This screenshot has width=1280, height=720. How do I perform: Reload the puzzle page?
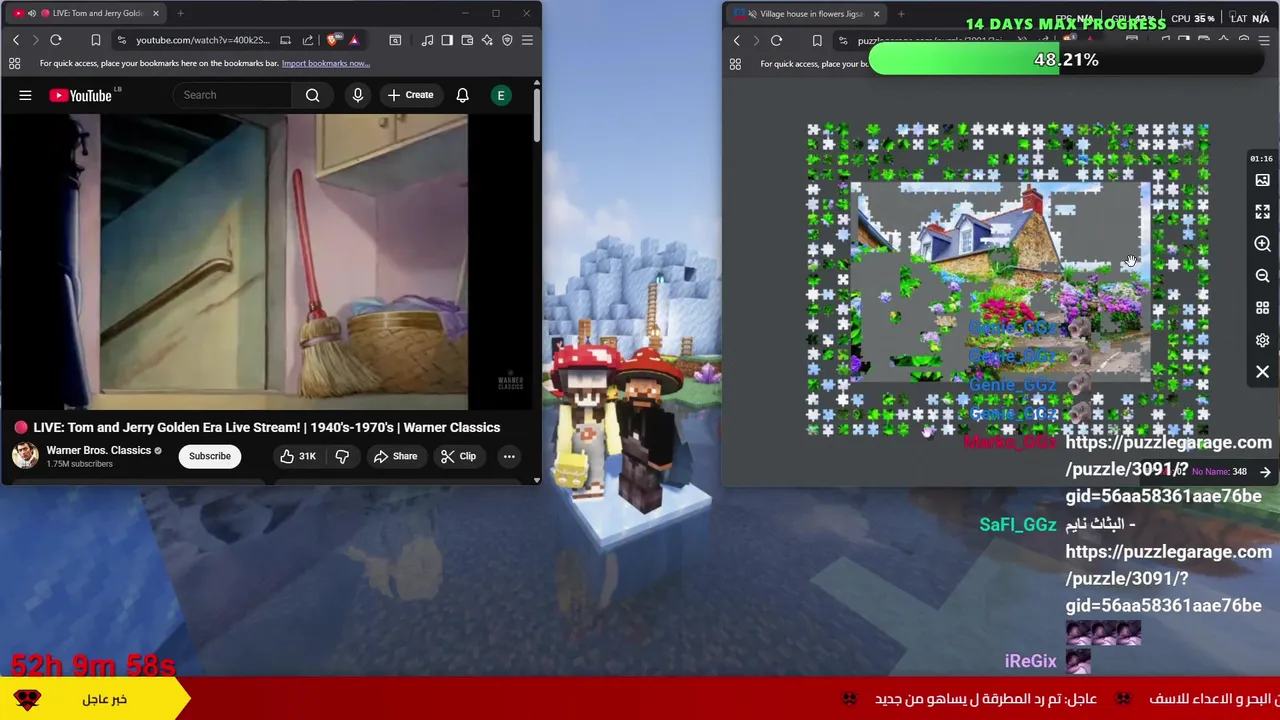pos(777,40)
